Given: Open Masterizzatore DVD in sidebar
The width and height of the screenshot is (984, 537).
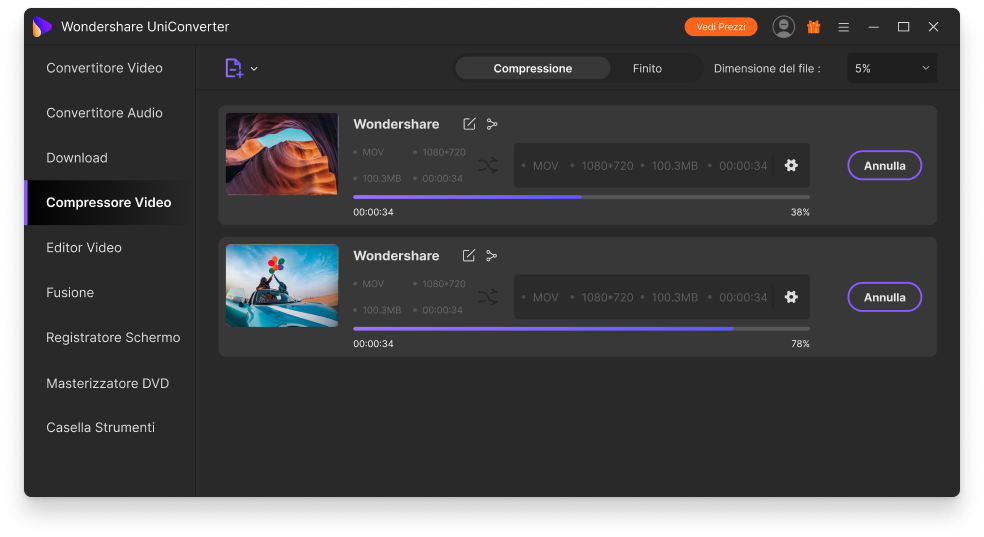Looking at the screenshot, I should click(x=107, y=383).
